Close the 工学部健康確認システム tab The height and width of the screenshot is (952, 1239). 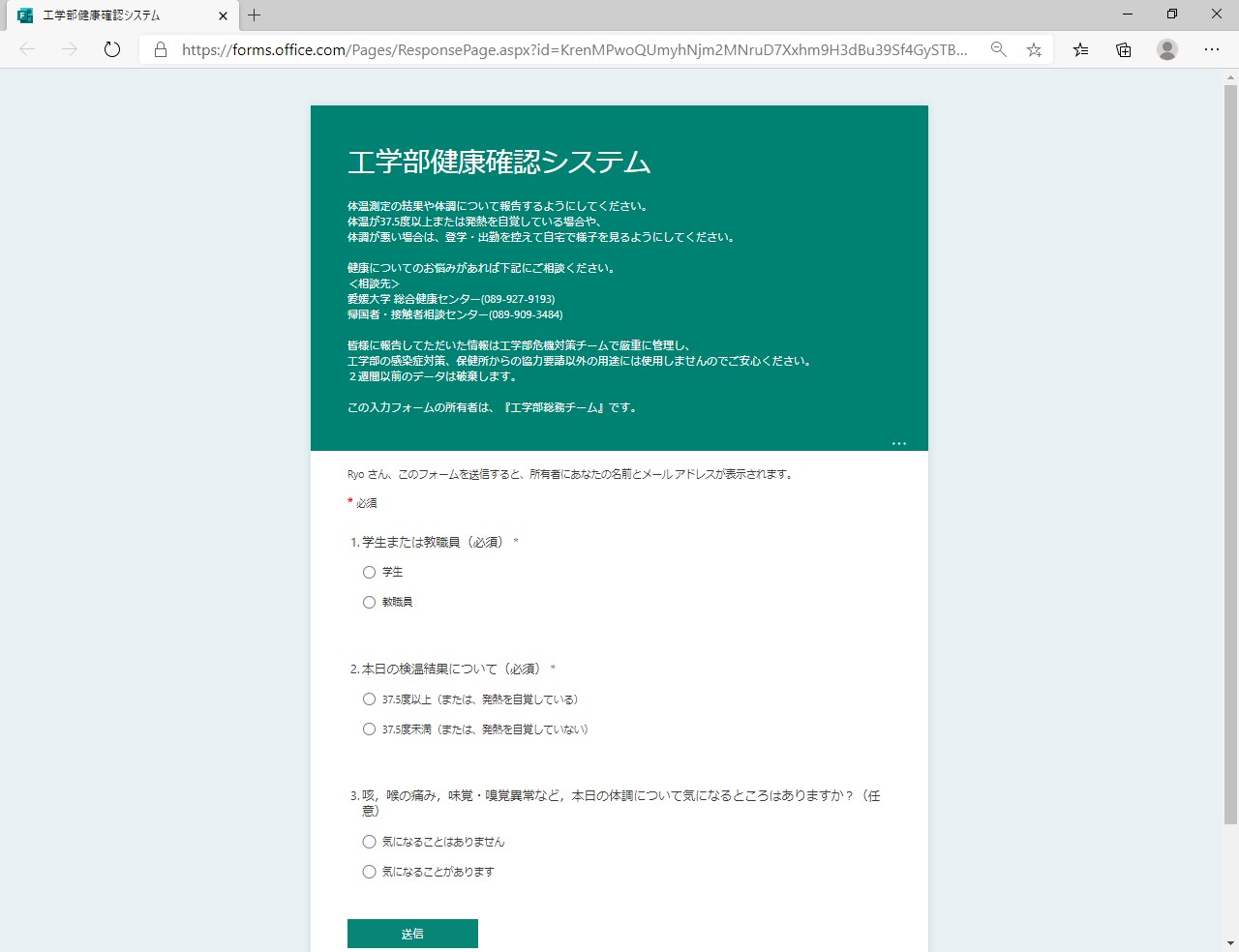pos(223,15)
